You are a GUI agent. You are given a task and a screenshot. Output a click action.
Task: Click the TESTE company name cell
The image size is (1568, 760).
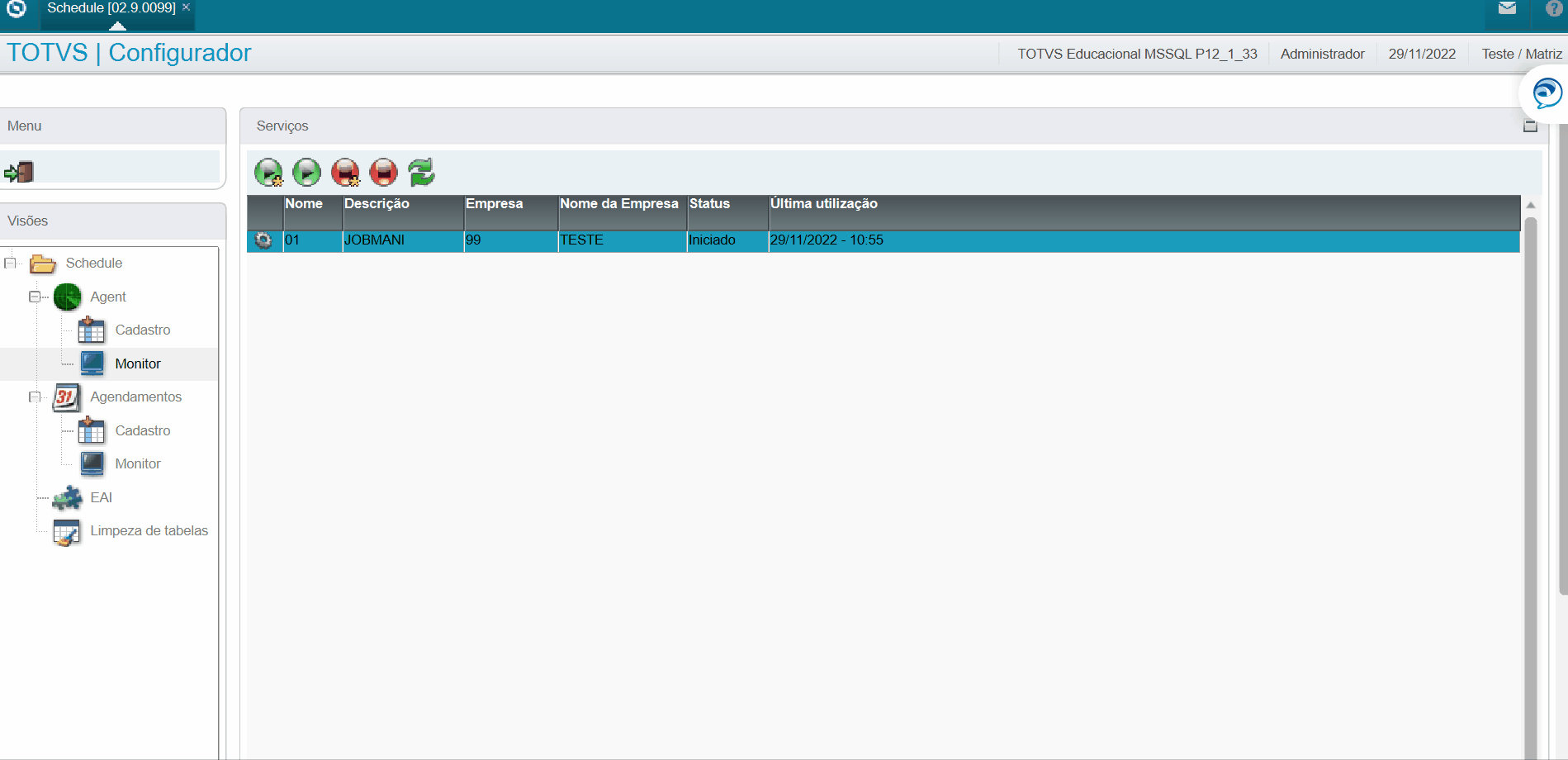[623, 240]
